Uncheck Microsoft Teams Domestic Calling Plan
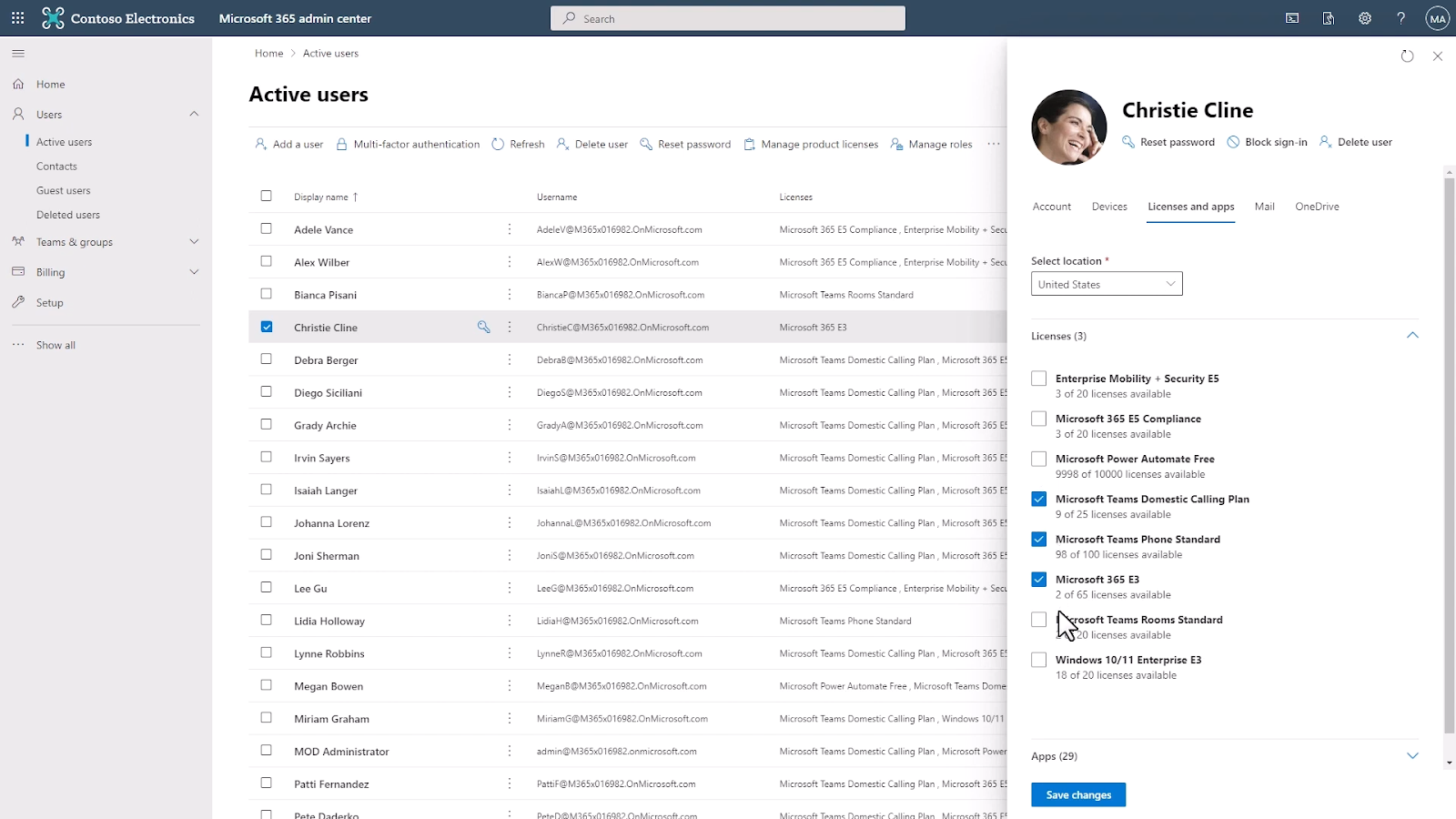Screen dimensions: 1456x819 point(1038,499)
